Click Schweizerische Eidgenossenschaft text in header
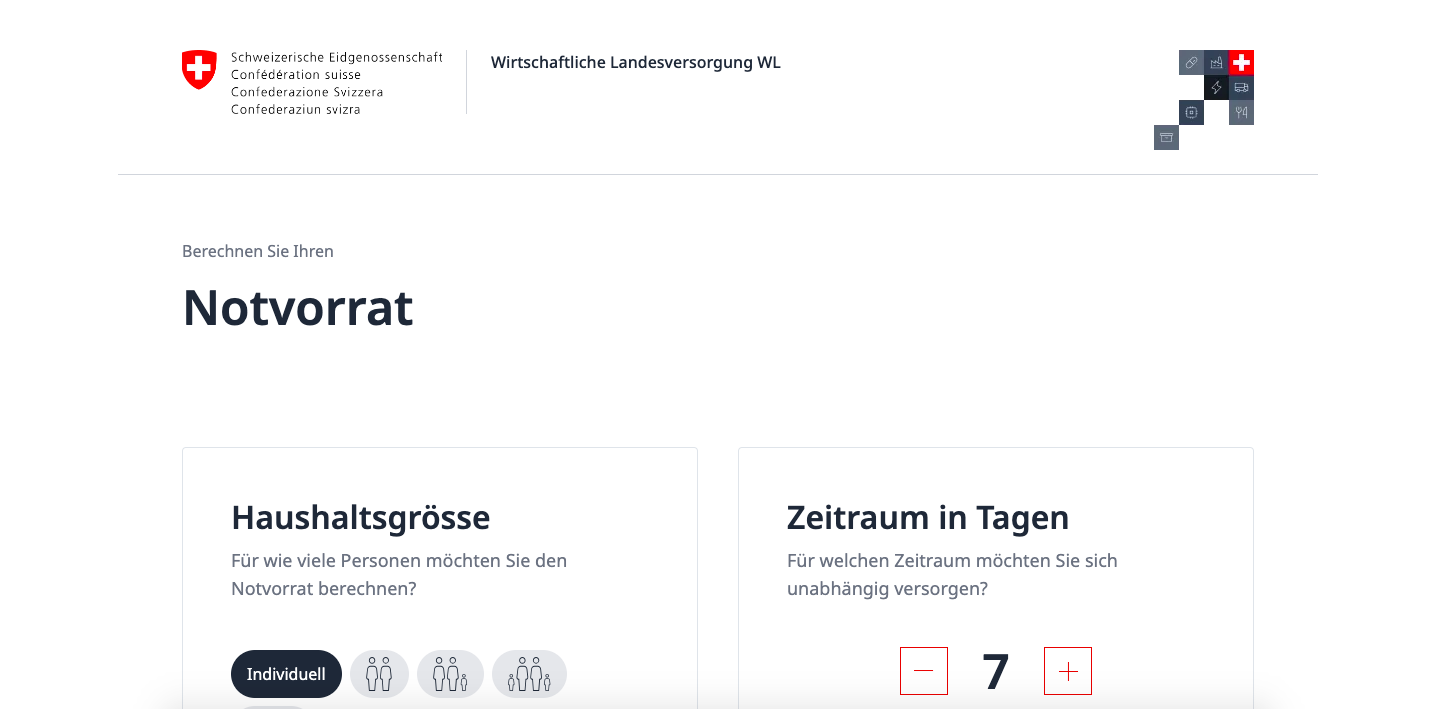 click(x=336, y=58)
